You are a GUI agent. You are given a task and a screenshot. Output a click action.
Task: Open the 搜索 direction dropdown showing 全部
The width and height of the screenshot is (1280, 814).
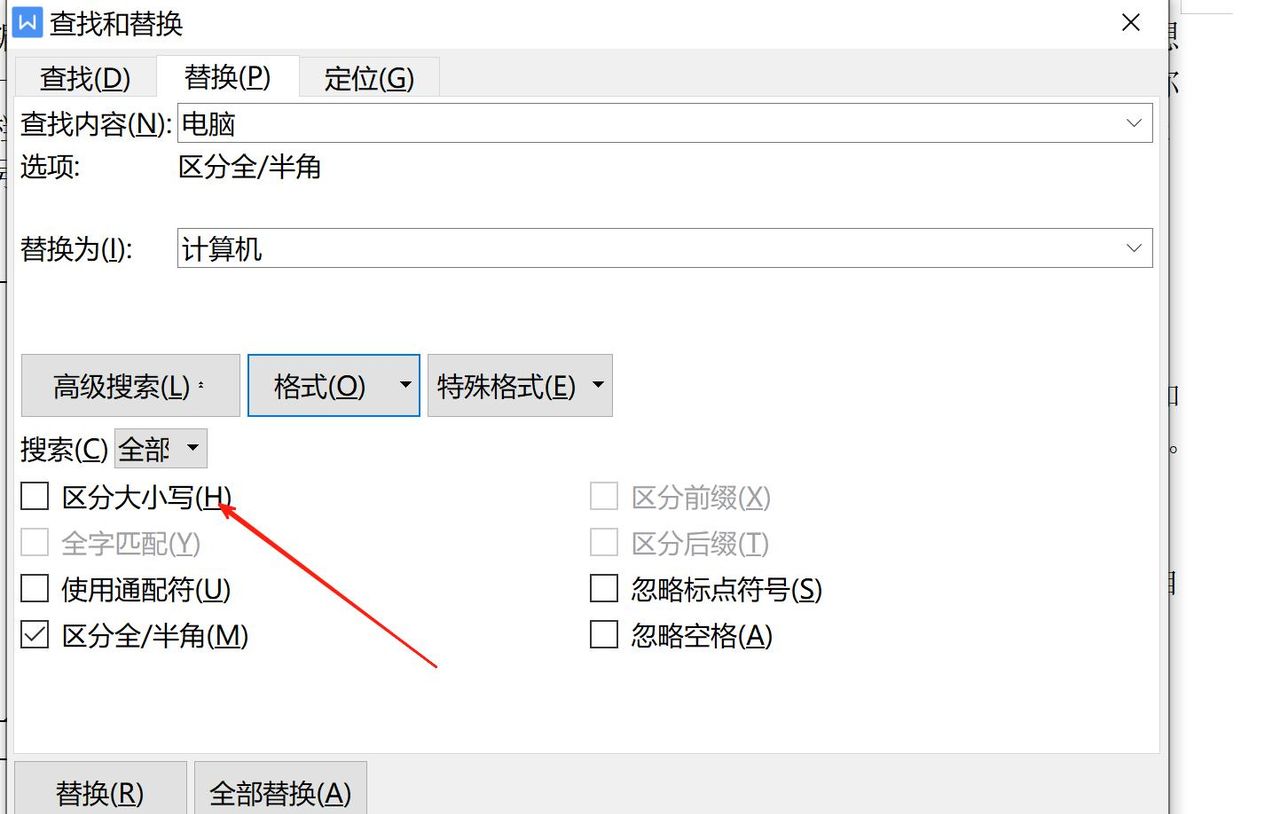click(191, 448)
